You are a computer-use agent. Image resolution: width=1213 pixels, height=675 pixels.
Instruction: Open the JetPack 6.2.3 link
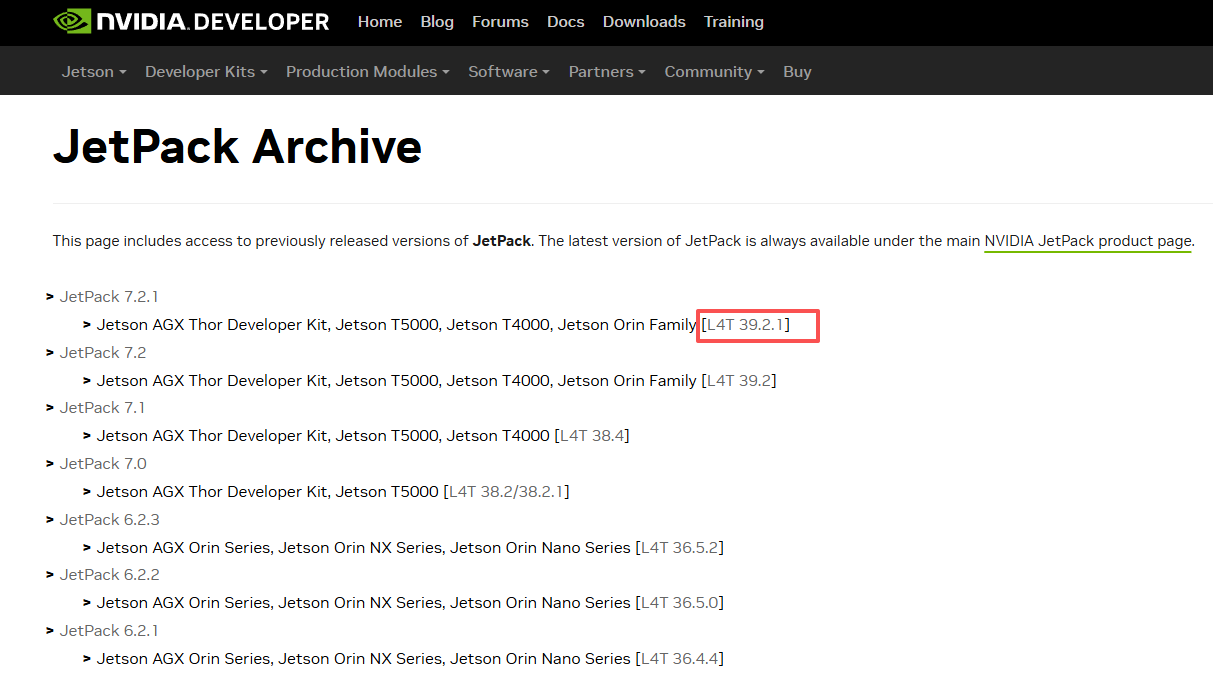coord(110,519)
